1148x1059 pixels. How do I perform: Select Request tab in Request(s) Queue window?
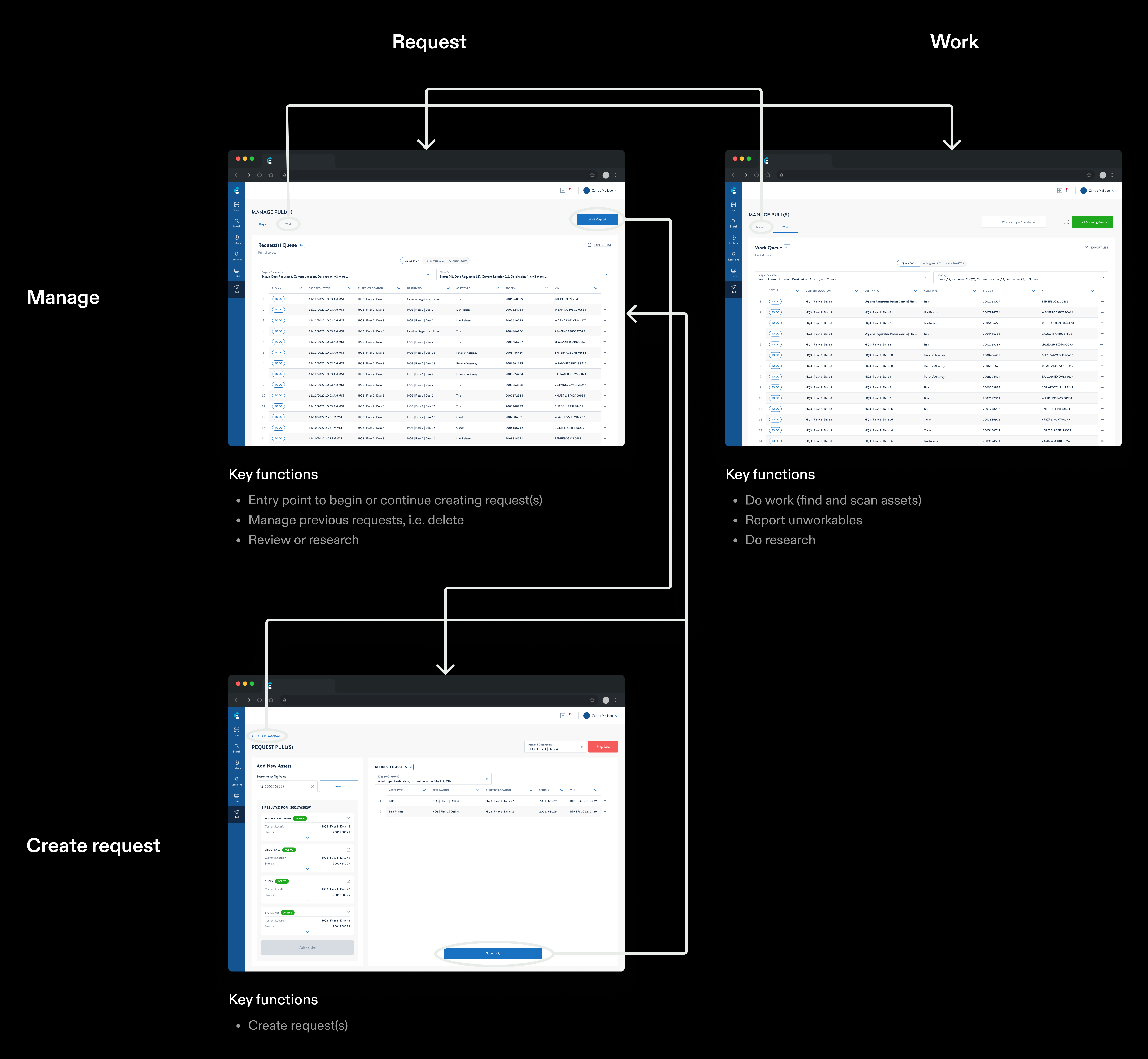[x=264, y=225]
